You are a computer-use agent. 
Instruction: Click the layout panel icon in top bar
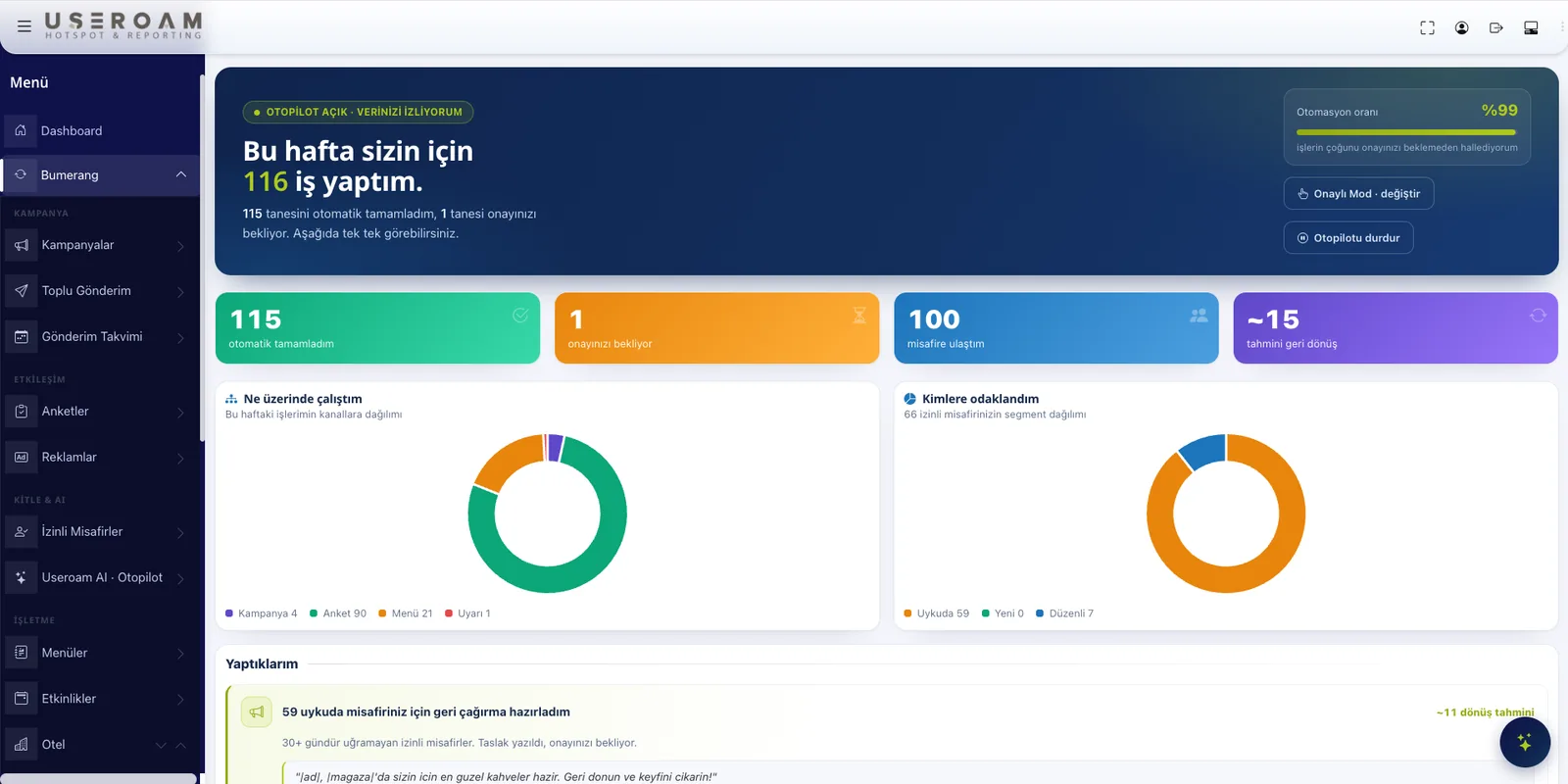click(x=1531, y=27)
